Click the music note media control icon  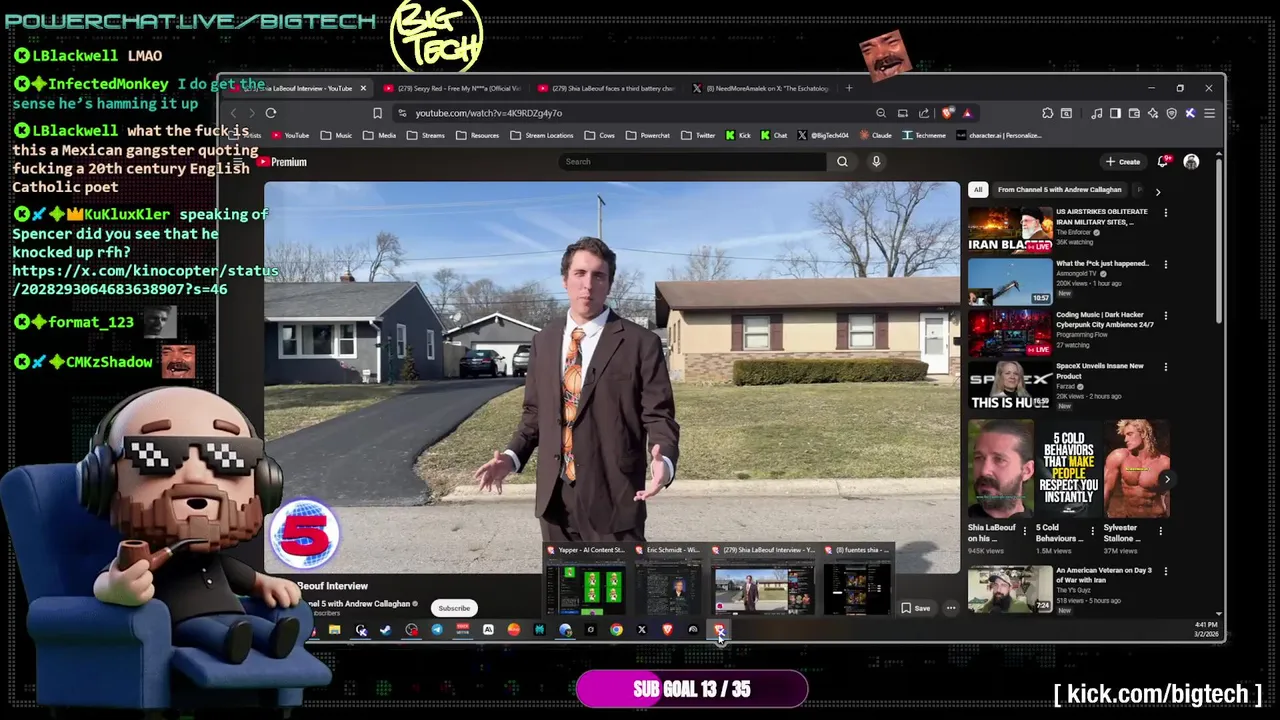click(x=1097, y=113)
